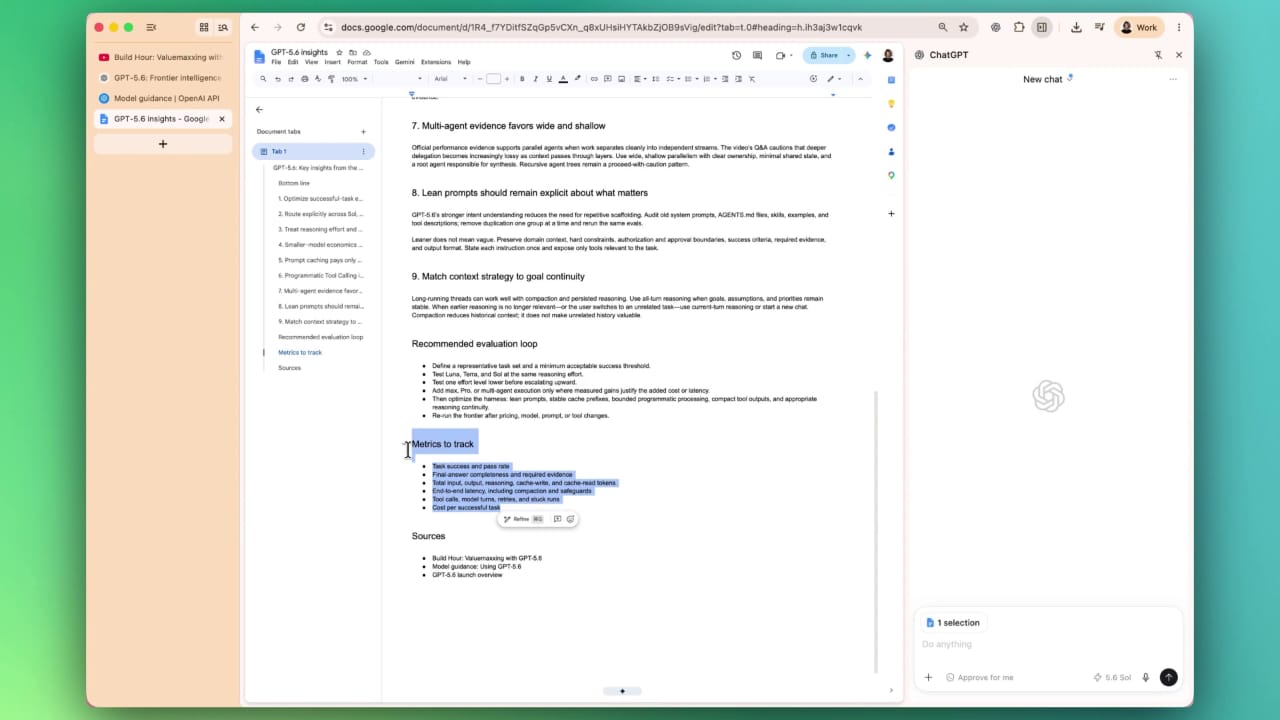The width and height of the screenshot is (1280, 720).
Task: Insert a link via the toolbar link icon
Action: click(594, 79)
